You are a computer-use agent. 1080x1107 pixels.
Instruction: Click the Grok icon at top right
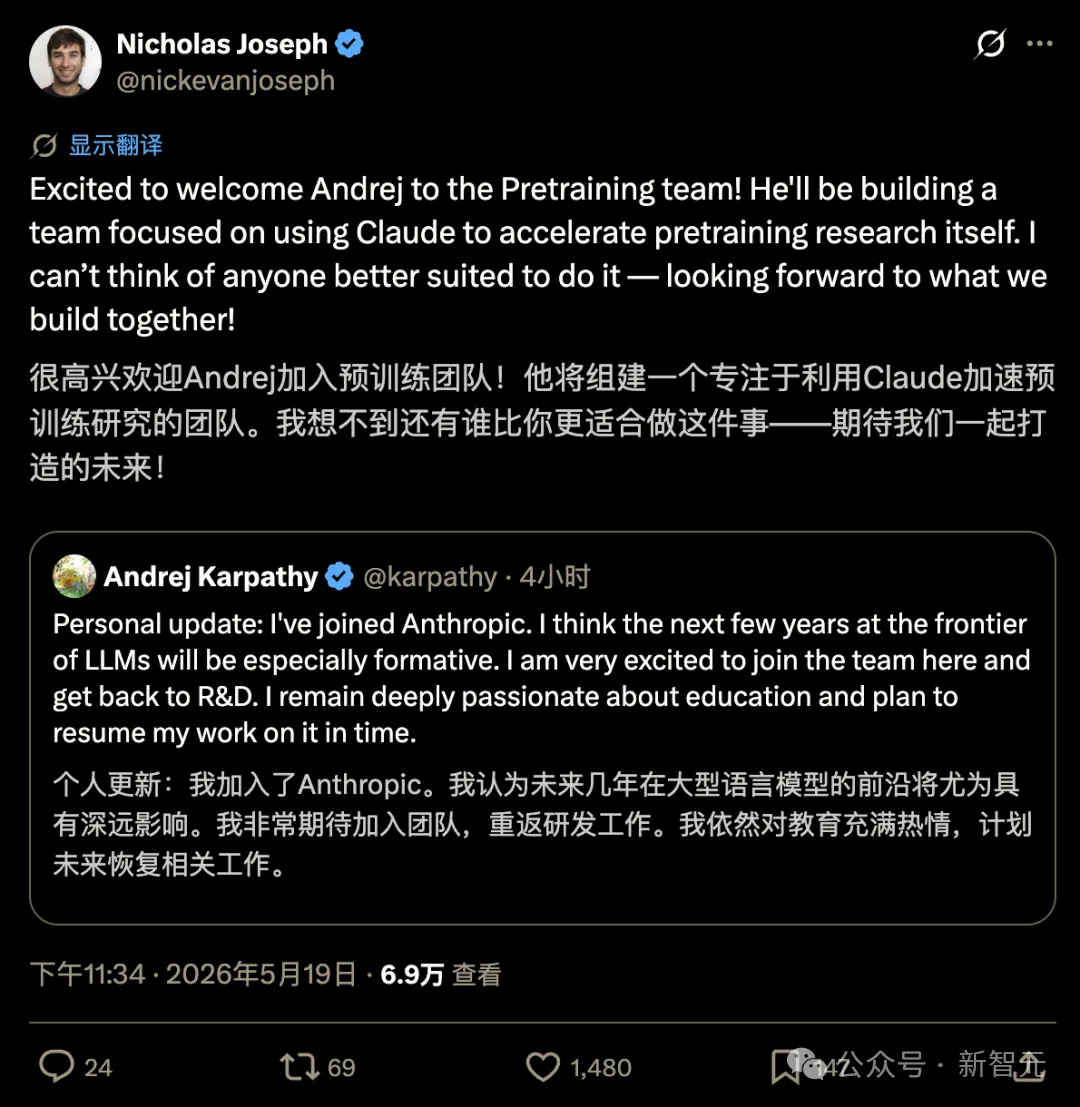[990, 44]
